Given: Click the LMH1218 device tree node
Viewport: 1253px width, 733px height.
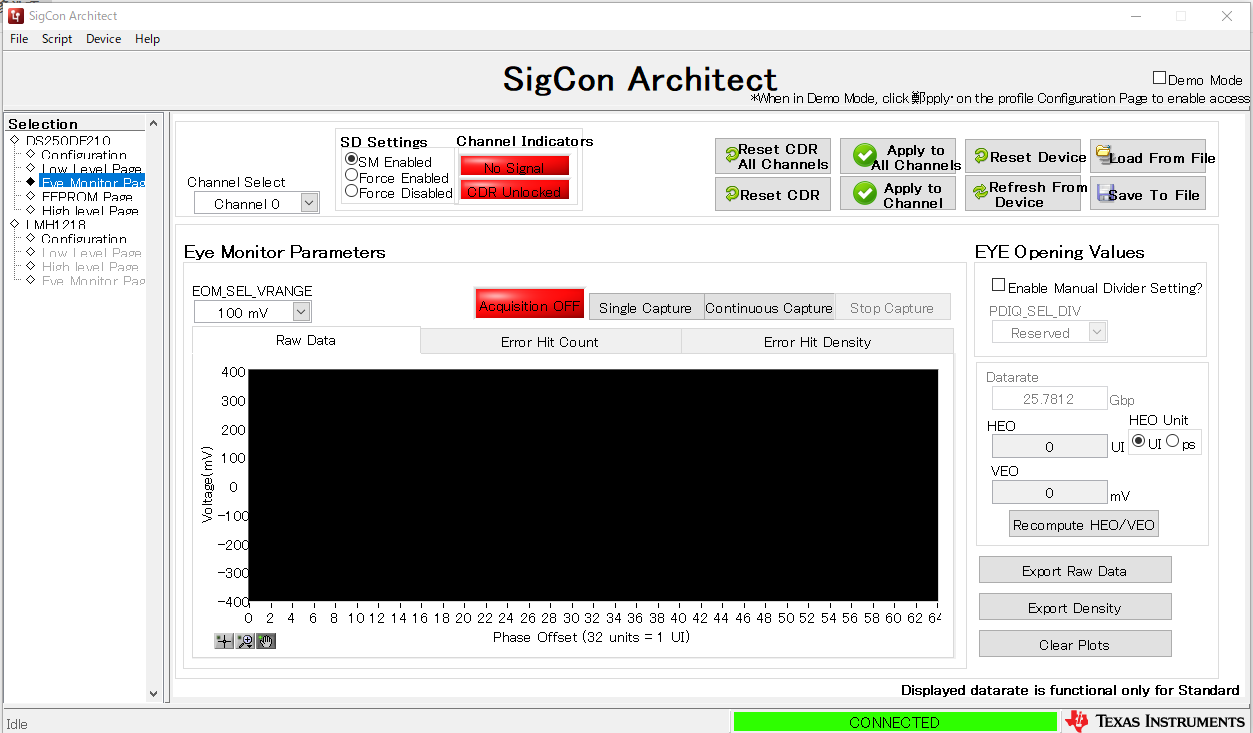Looking at the screenshot, I should pos(56,225).
